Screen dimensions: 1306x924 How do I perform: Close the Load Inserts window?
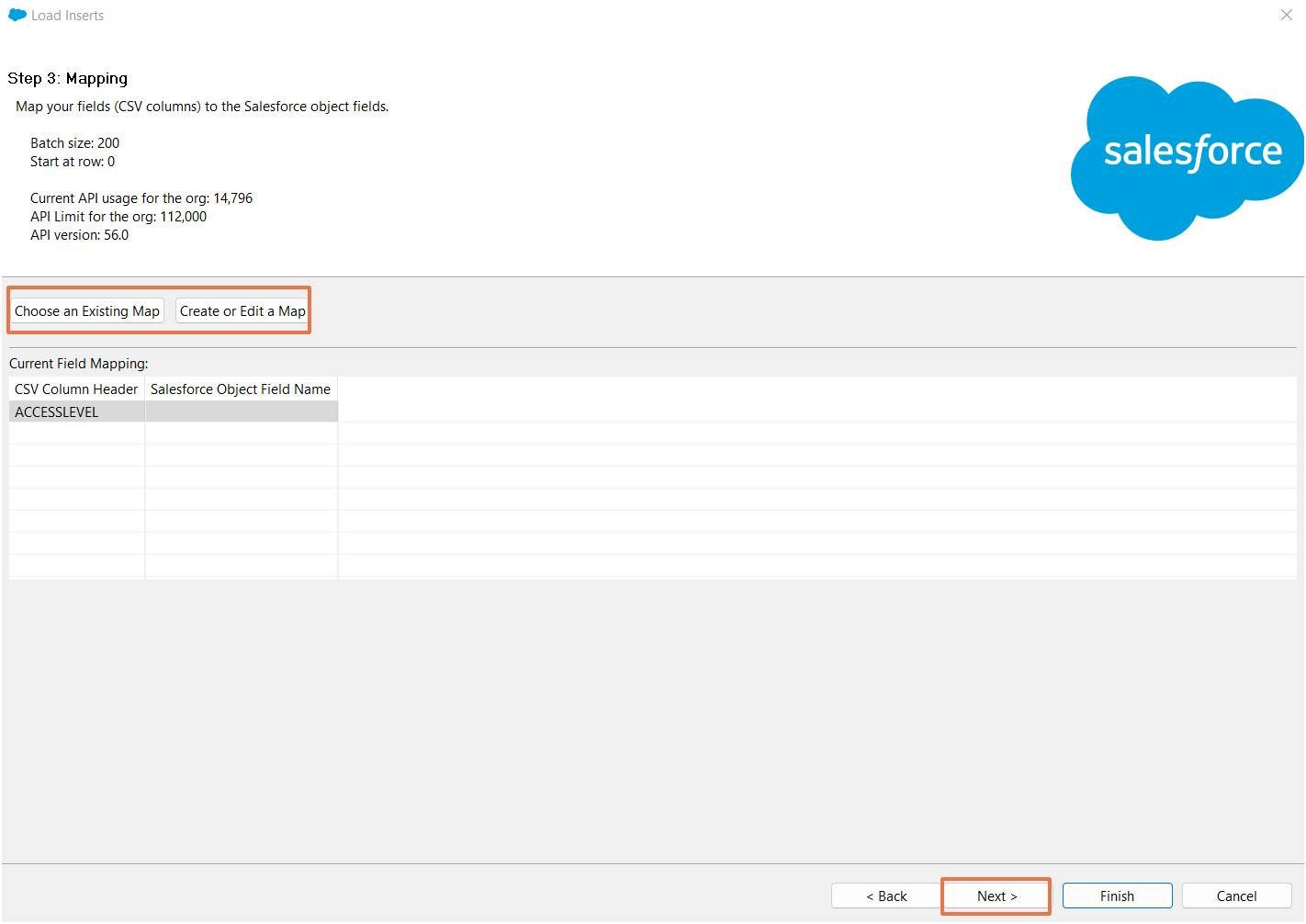tap(1286, 15)
